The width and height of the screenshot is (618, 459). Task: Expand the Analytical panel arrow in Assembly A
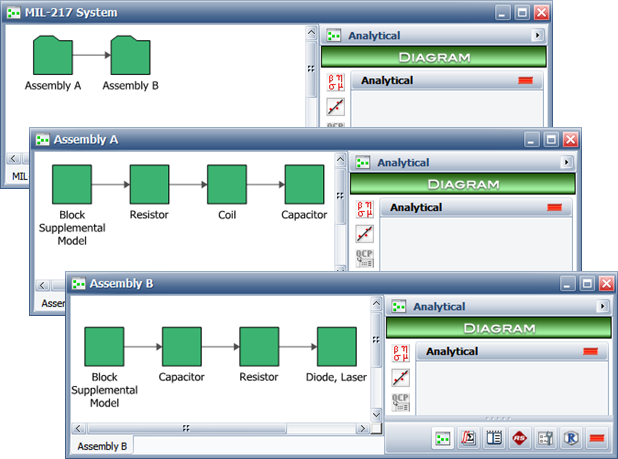(567, 162)
